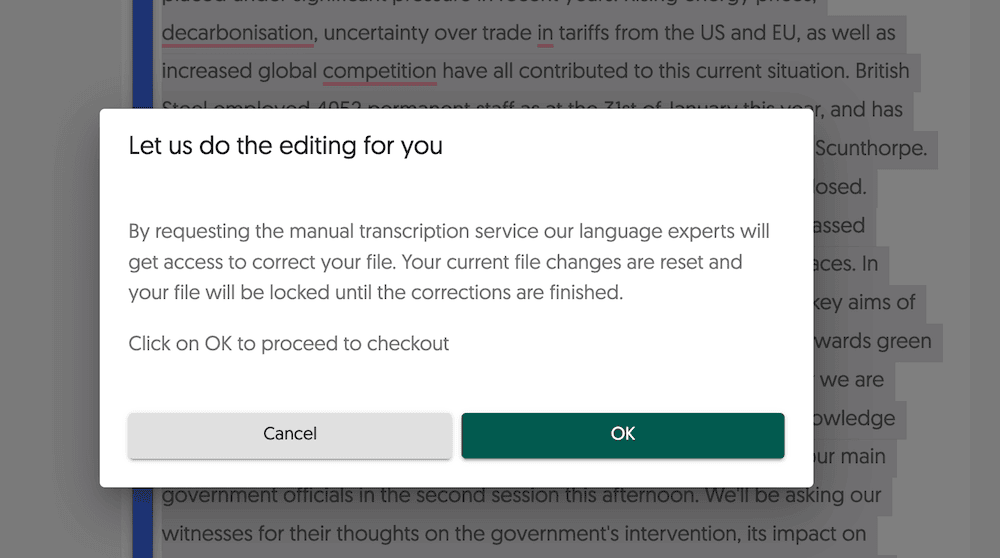Screen dimensions: 1000x558
Task: Click the manual transcription service description paragraph
Action: click(449, 261)
